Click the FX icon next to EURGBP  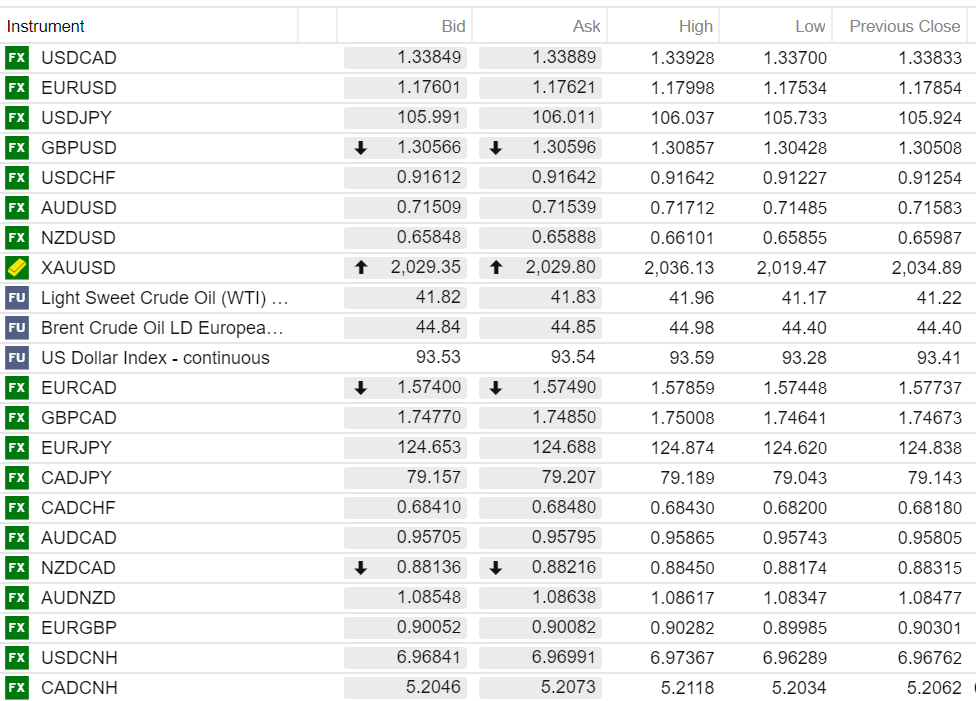[x=17, y=628]
